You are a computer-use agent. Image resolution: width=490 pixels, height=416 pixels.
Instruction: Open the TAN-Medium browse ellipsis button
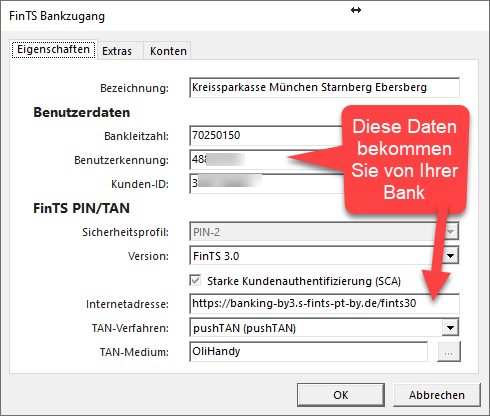tap(449, 351)
